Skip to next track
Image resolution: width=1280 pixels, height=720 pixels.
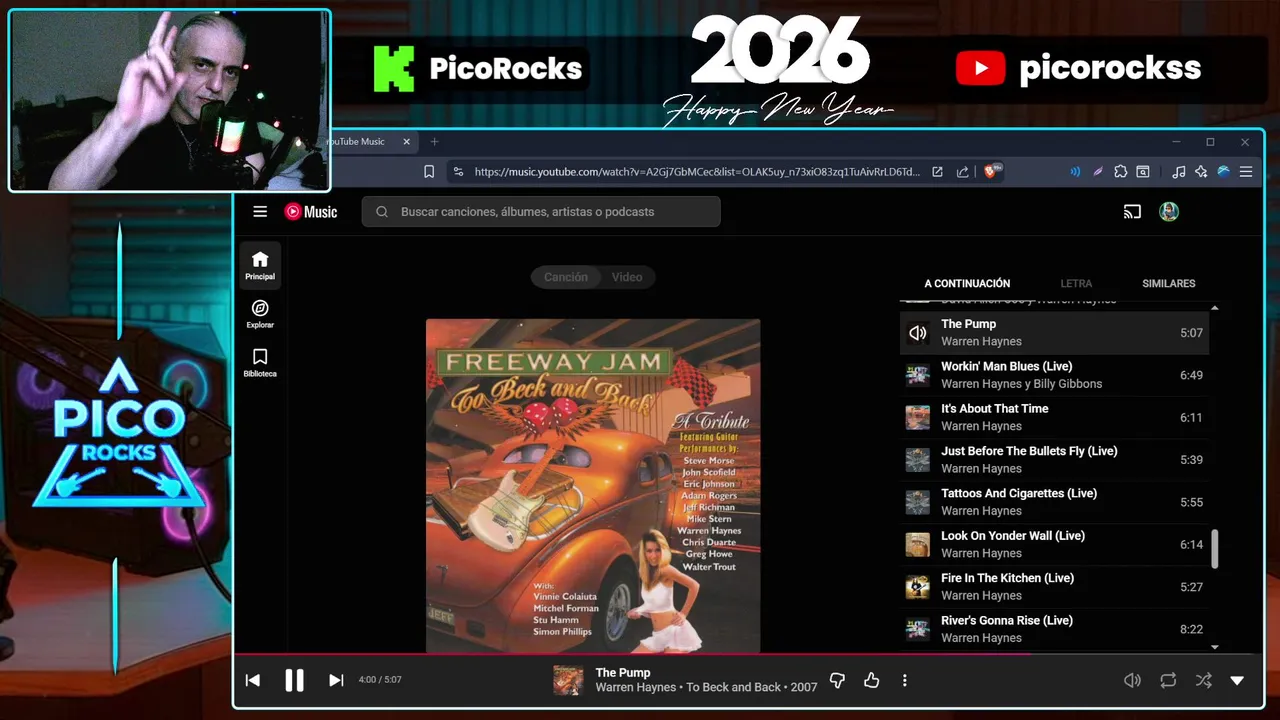(x=336, y=680)
